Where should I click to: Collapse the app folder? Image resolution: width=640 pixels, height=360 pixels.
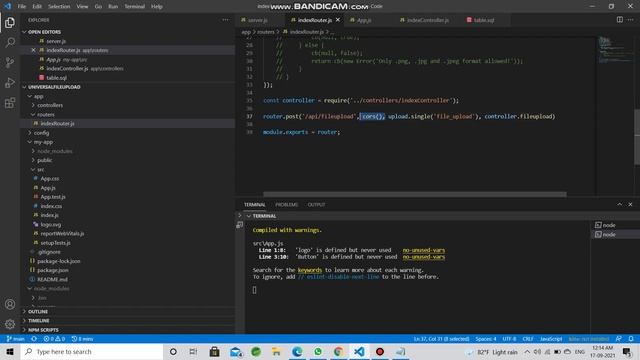[38, 96]
